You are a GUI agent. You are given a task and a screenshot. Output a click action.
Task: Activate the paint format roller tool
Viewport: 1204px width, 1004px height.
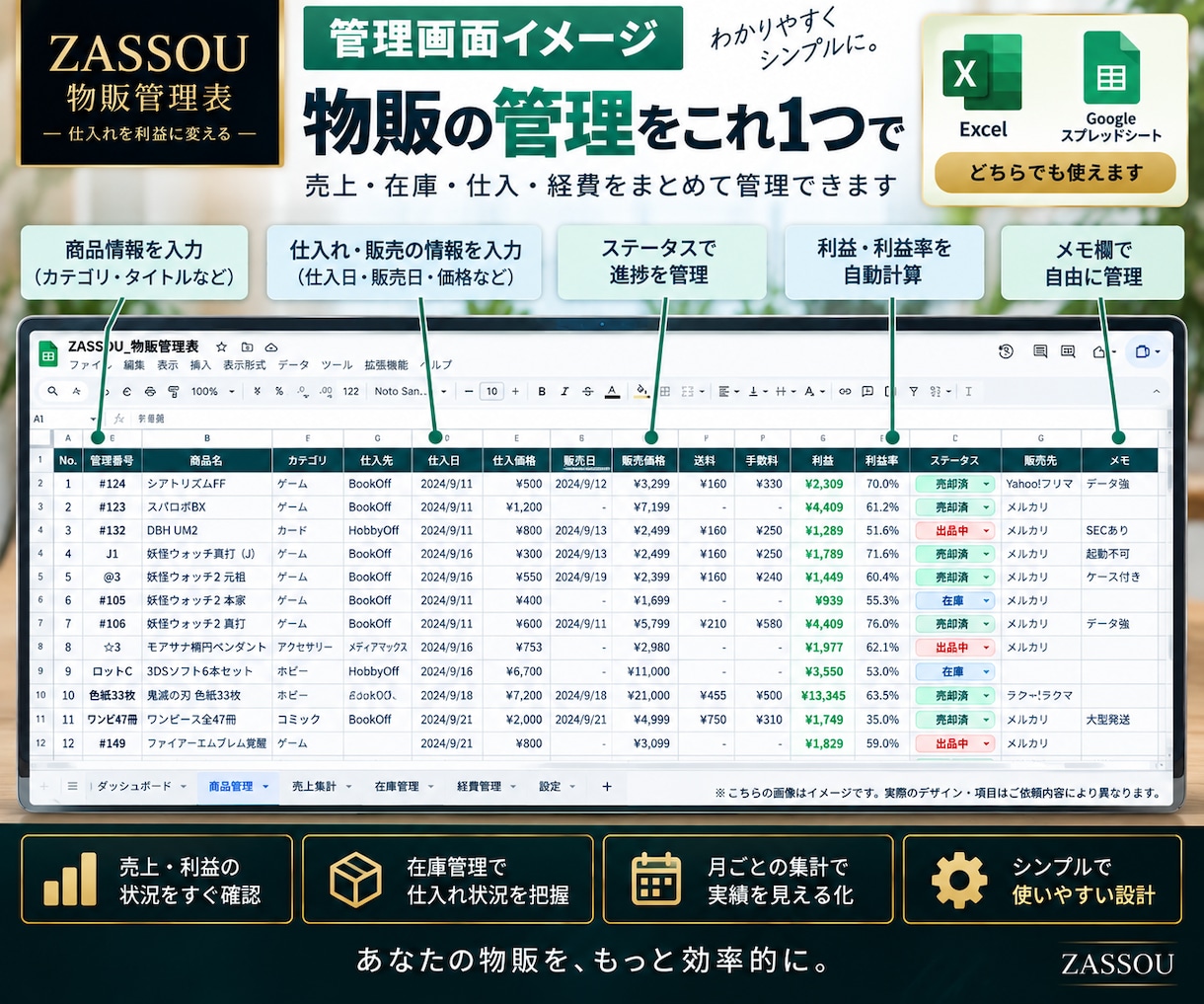pos(174,391)
